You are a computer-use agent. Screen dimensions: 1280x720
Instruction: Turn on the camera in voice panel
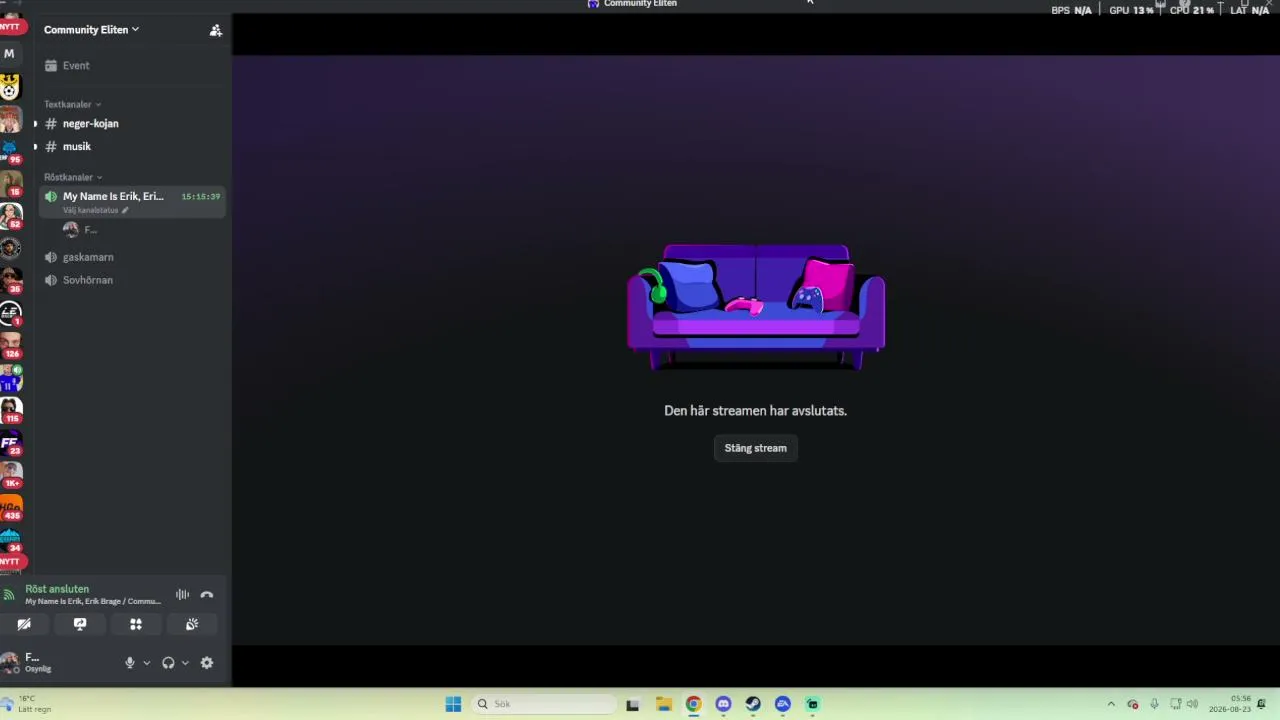[x=24, y=624]
